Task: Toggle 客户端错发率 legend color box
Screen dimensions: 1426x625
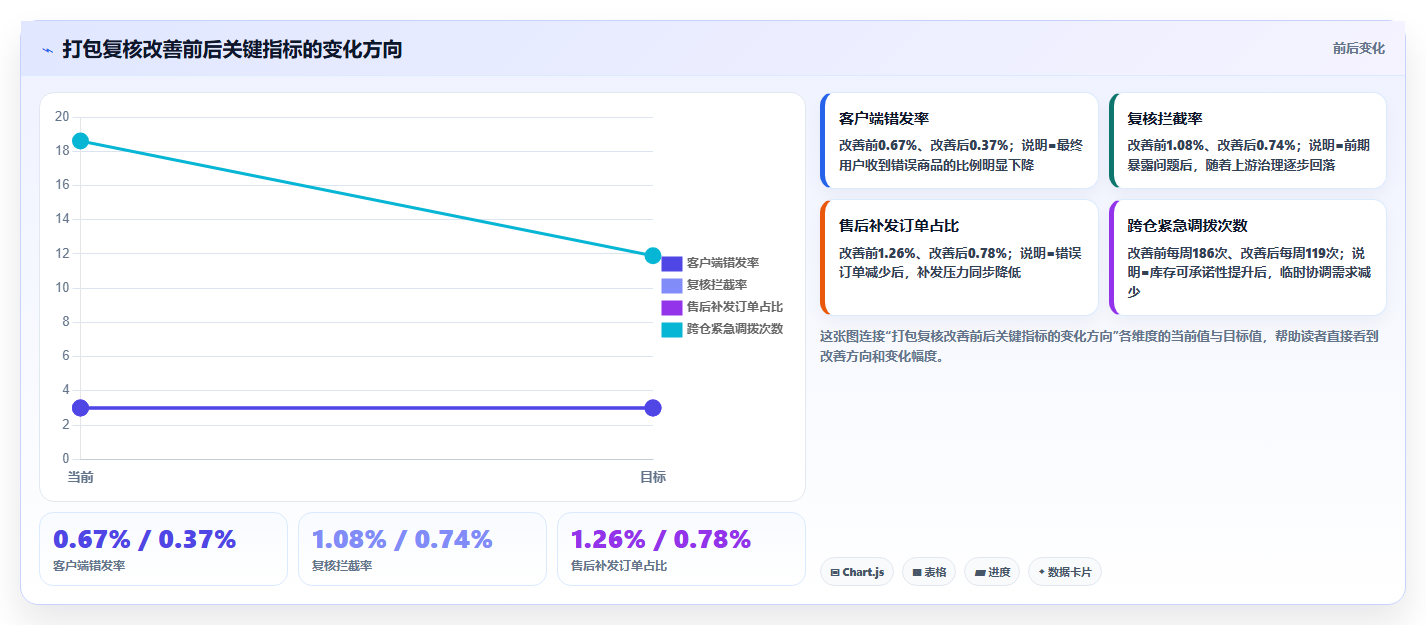Action: coord(672,263)
